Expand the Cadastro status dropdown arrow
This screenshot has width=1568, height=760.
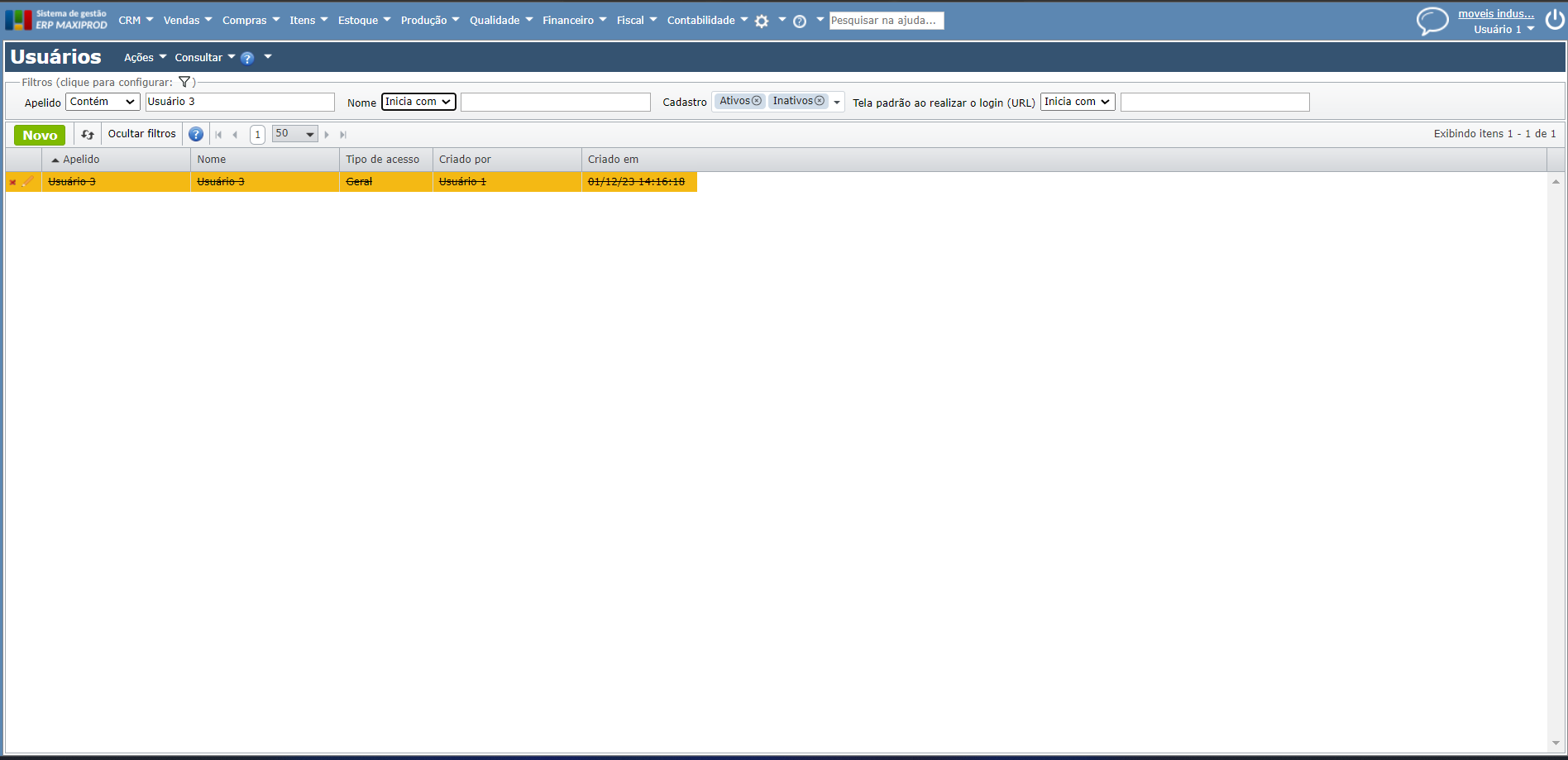coord(837,103)
